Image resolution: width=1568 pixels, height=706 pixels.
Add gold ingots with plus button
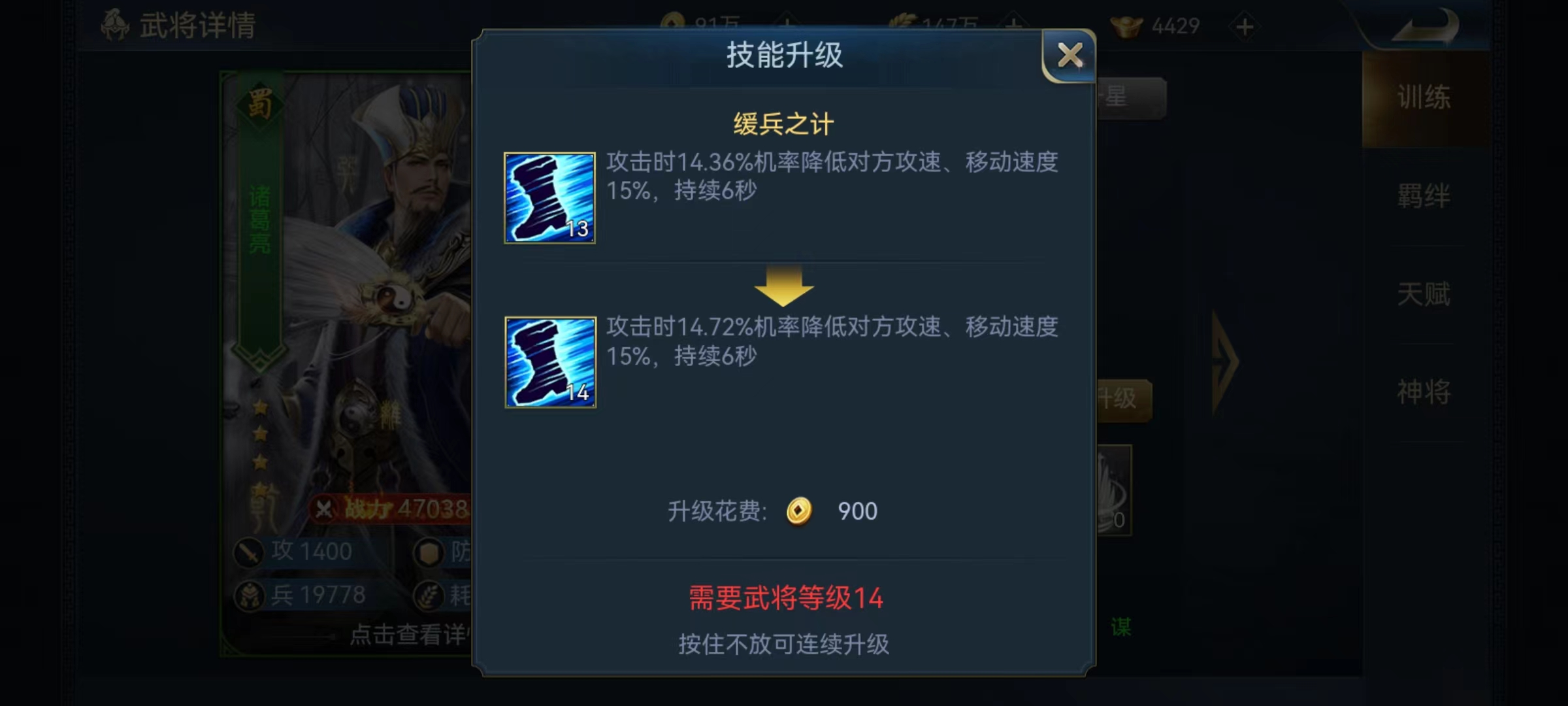(1245, 27)
